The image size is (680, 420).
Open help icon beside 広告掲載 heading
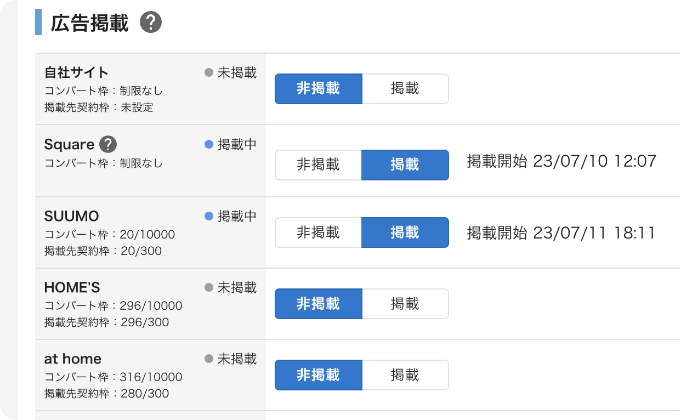tap(150, 23)
